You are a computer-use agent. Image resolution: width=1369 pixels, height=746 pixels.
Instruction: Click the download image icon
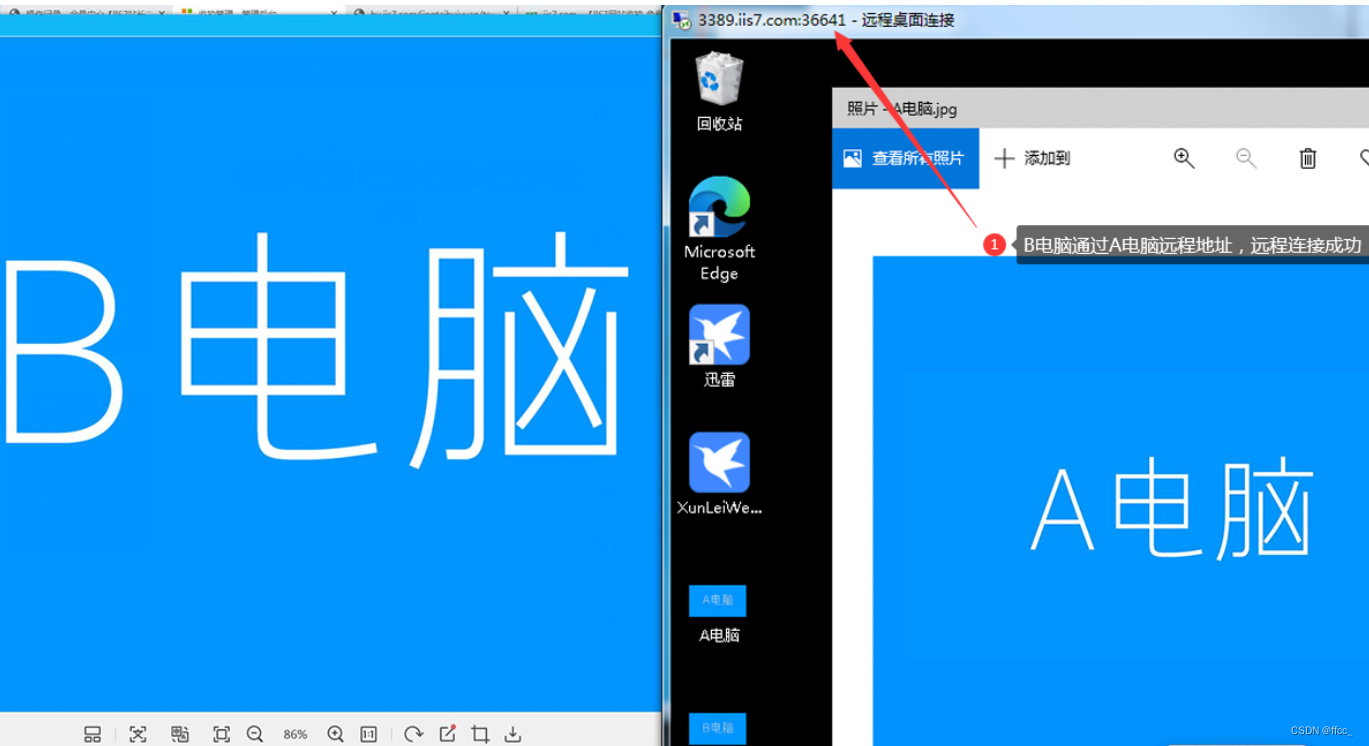tap(513, 734)
